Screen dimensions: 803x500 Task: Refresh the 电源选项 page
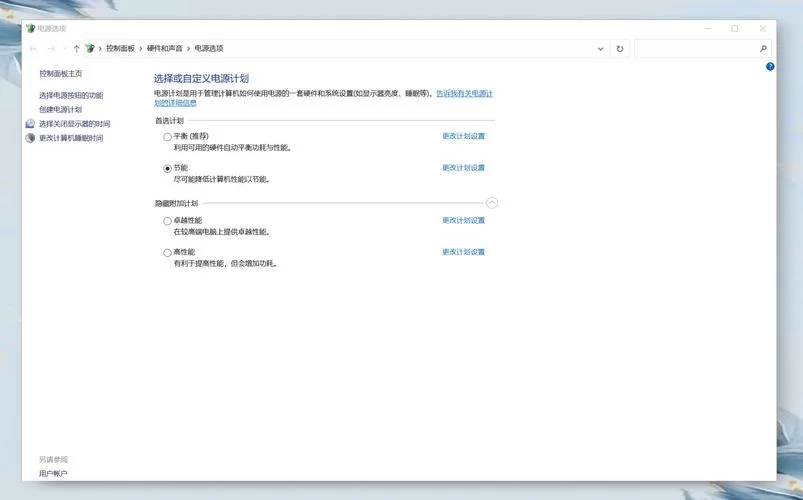click(620, 48)
